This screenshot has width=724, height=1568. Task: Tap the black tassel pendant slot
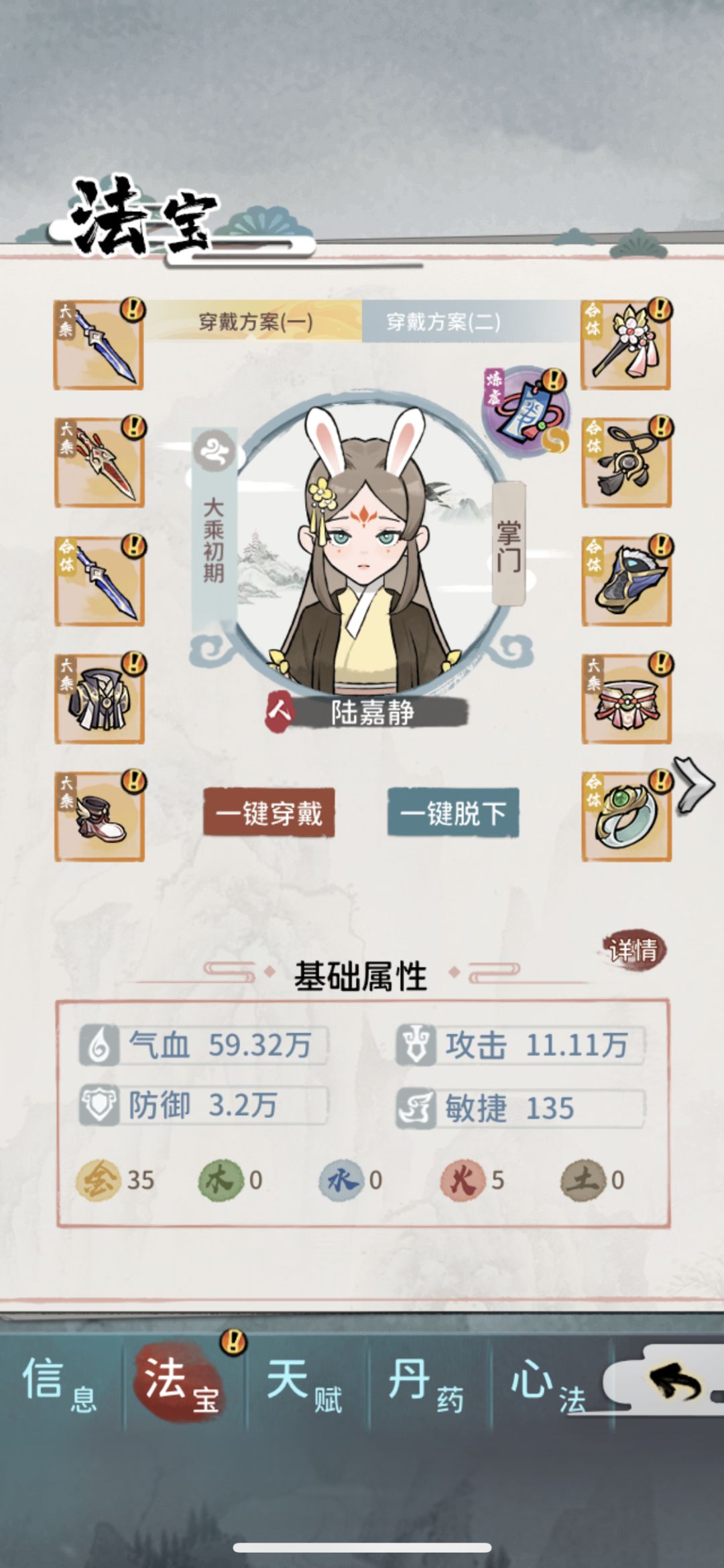coord(626,463)
